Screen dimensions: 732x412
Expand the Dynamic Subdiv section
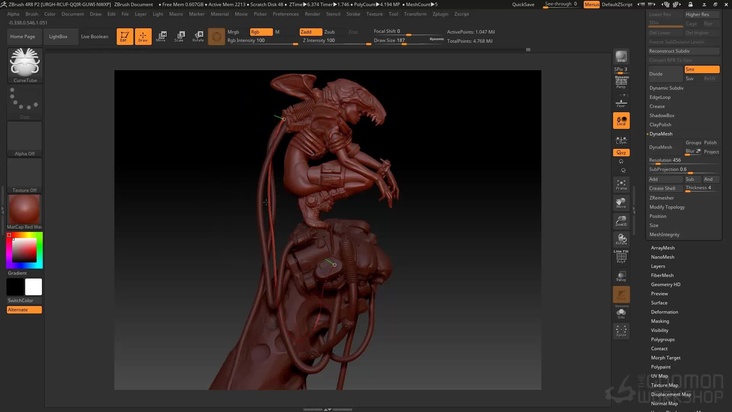pyautogui.click(x=666, y=88)
